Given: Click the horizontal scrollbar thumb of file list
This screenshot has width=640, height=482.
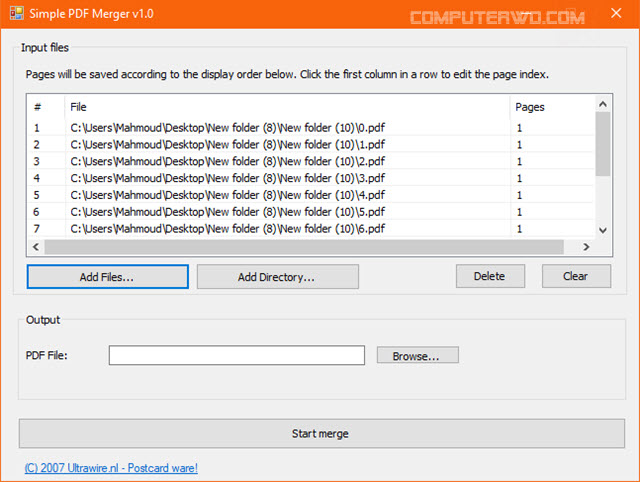Looking at the screenshot, I should point(304,247).
